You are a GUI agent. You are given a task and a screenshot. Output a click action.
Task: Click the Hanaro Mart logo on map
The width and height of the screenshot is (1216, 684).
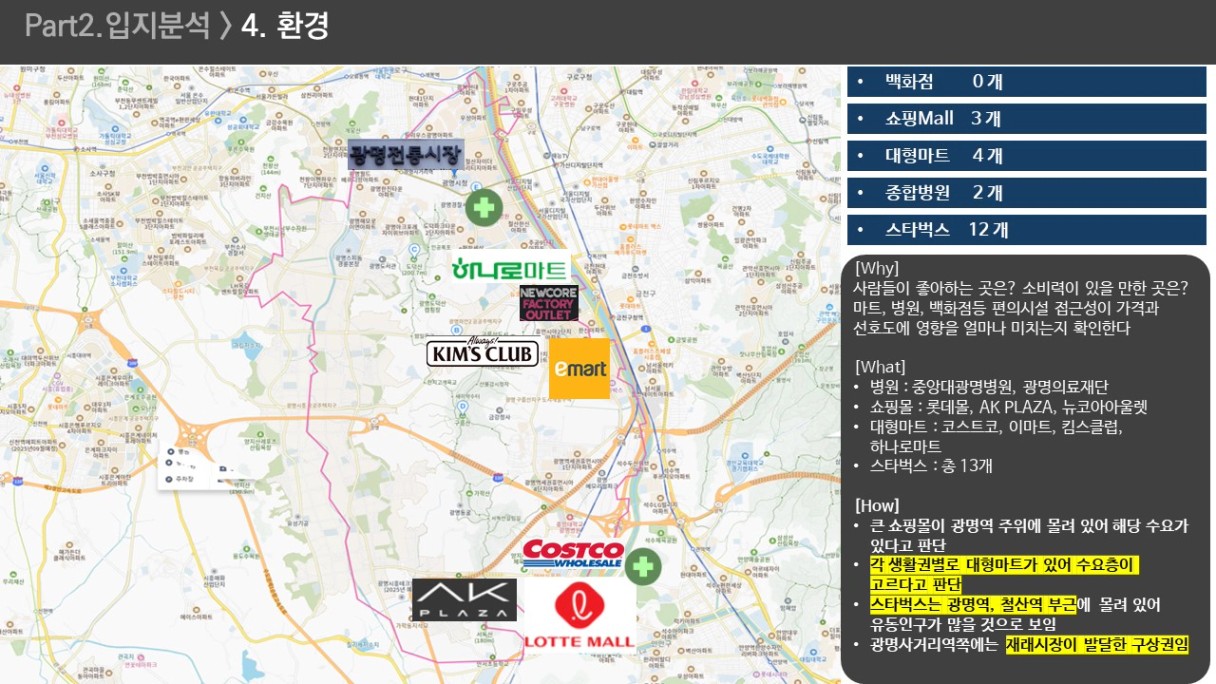pyautogui.click(x=510, y=267)
